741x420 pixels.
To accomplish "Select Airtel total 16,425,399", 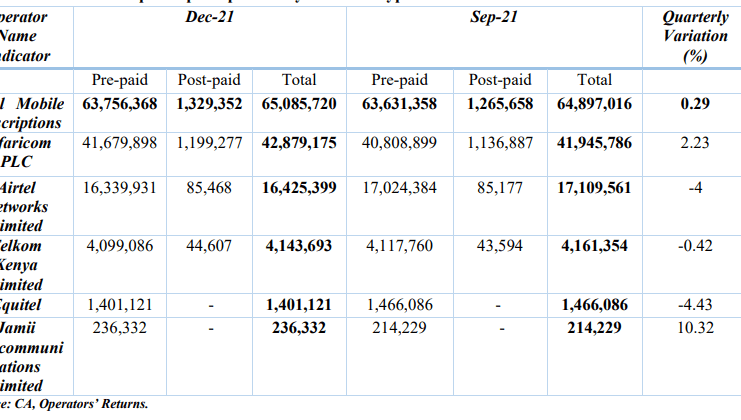I will pyautogui.click(x=299, y=188).
